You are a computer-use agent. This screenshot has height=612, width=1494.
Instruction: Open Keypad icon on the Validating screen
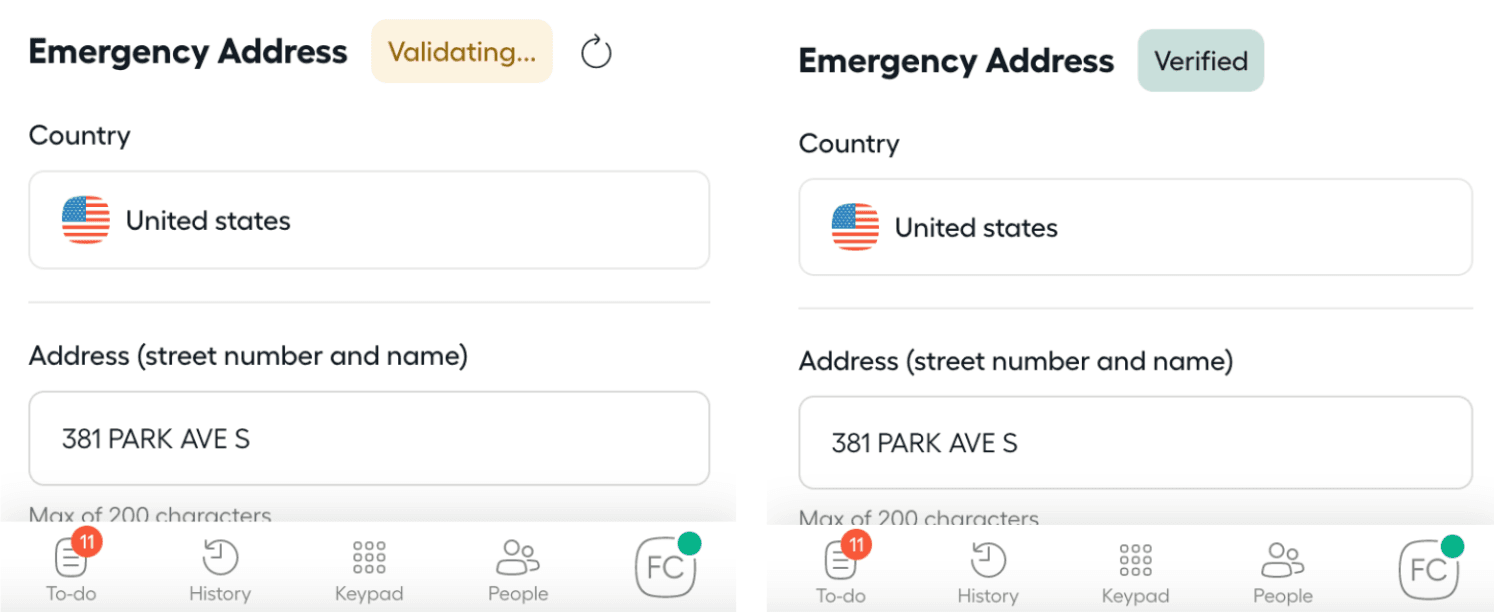369,557
